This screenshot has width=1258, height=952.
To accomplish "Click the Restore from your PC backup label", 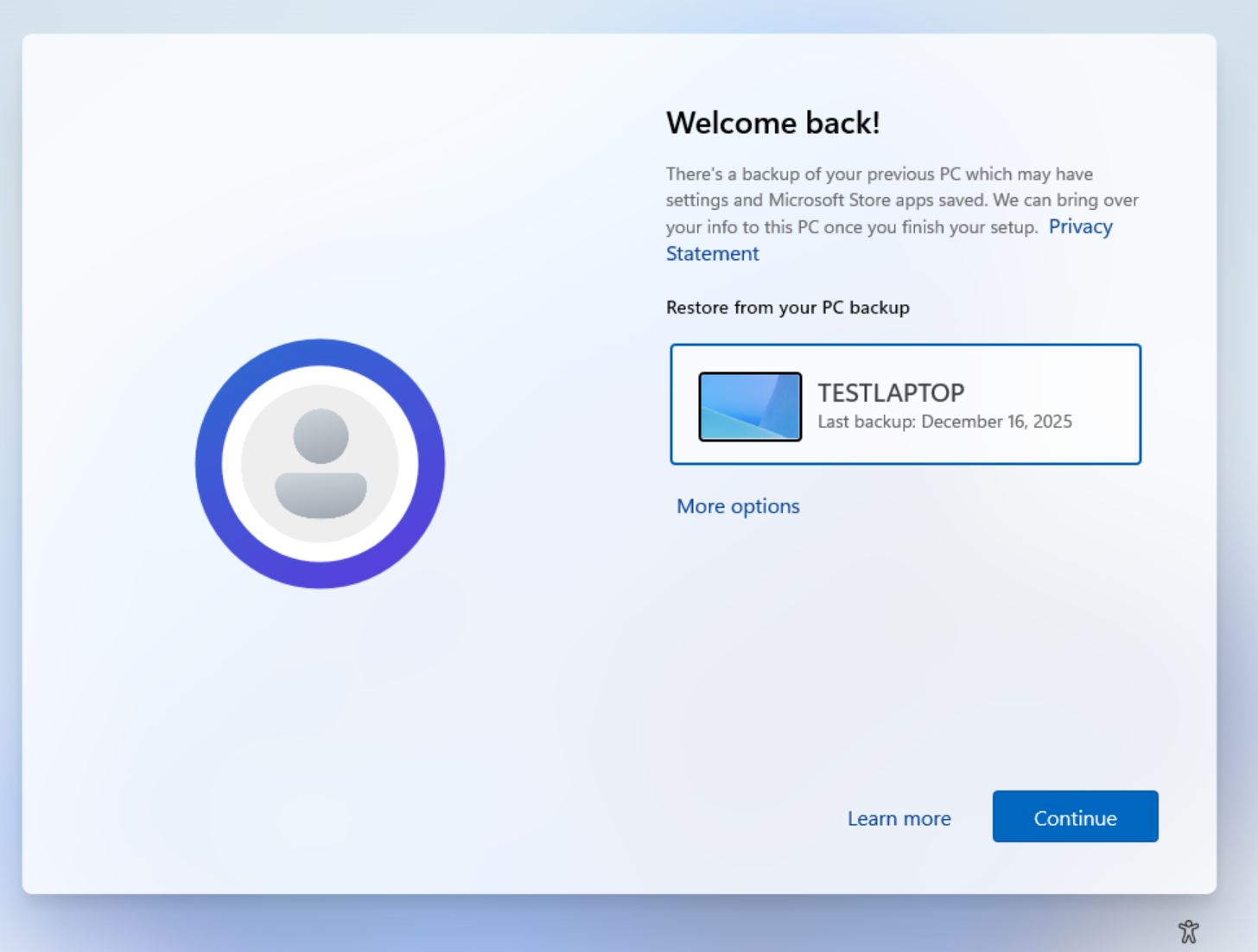I will pyautogui.click(x=787, y=308).
